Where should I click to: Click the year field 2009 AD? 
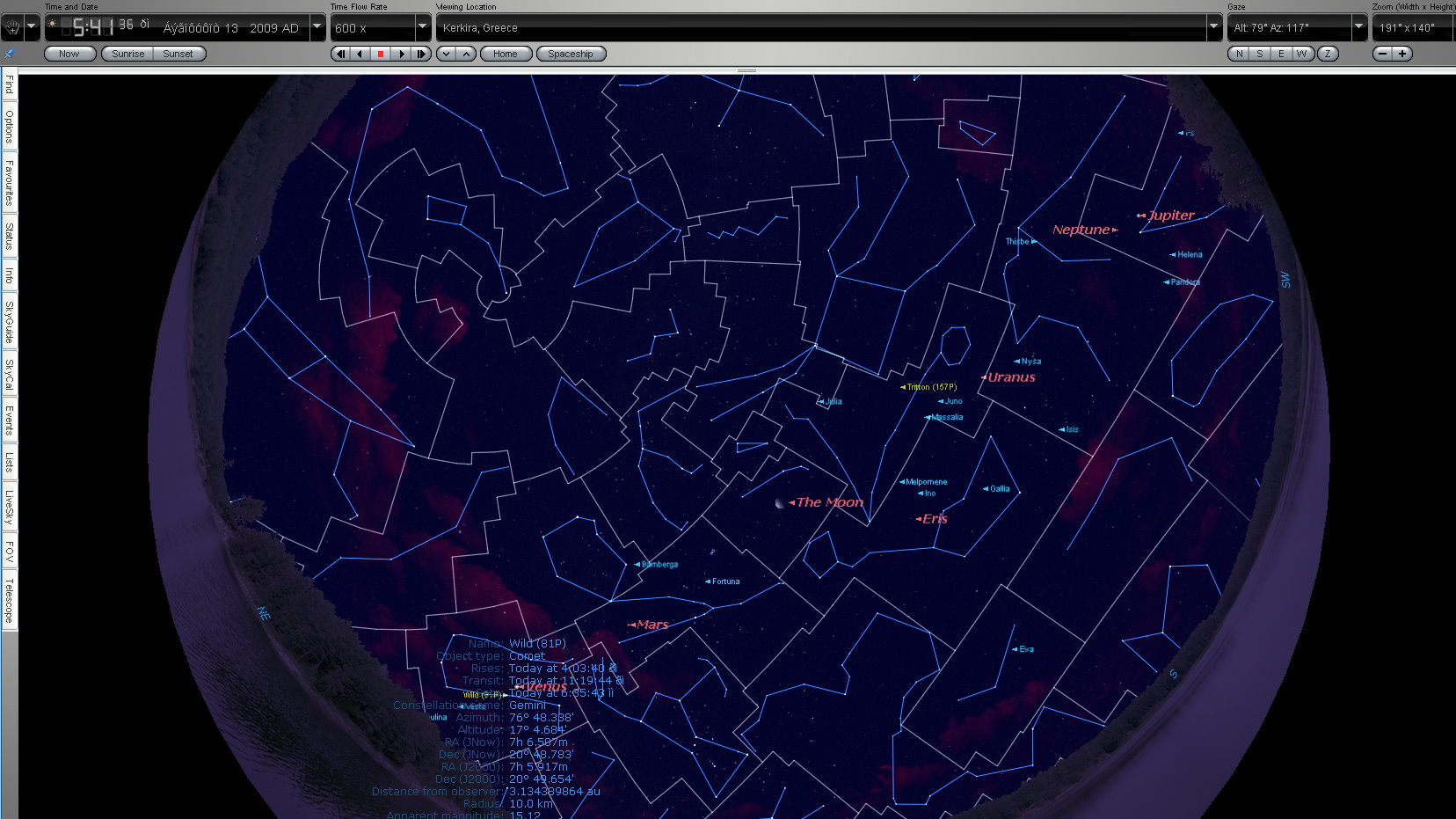274,28
